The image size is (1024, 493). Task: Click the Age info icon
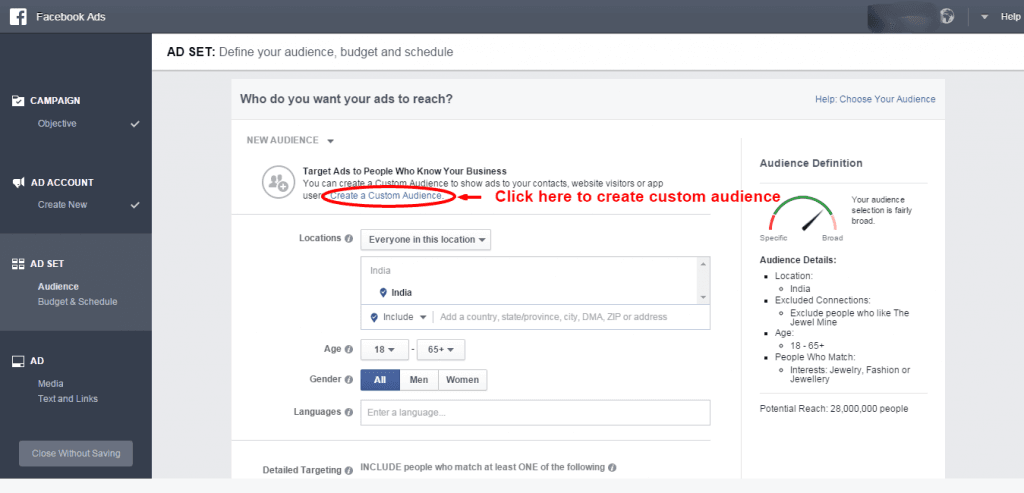(x=349, y=349)
